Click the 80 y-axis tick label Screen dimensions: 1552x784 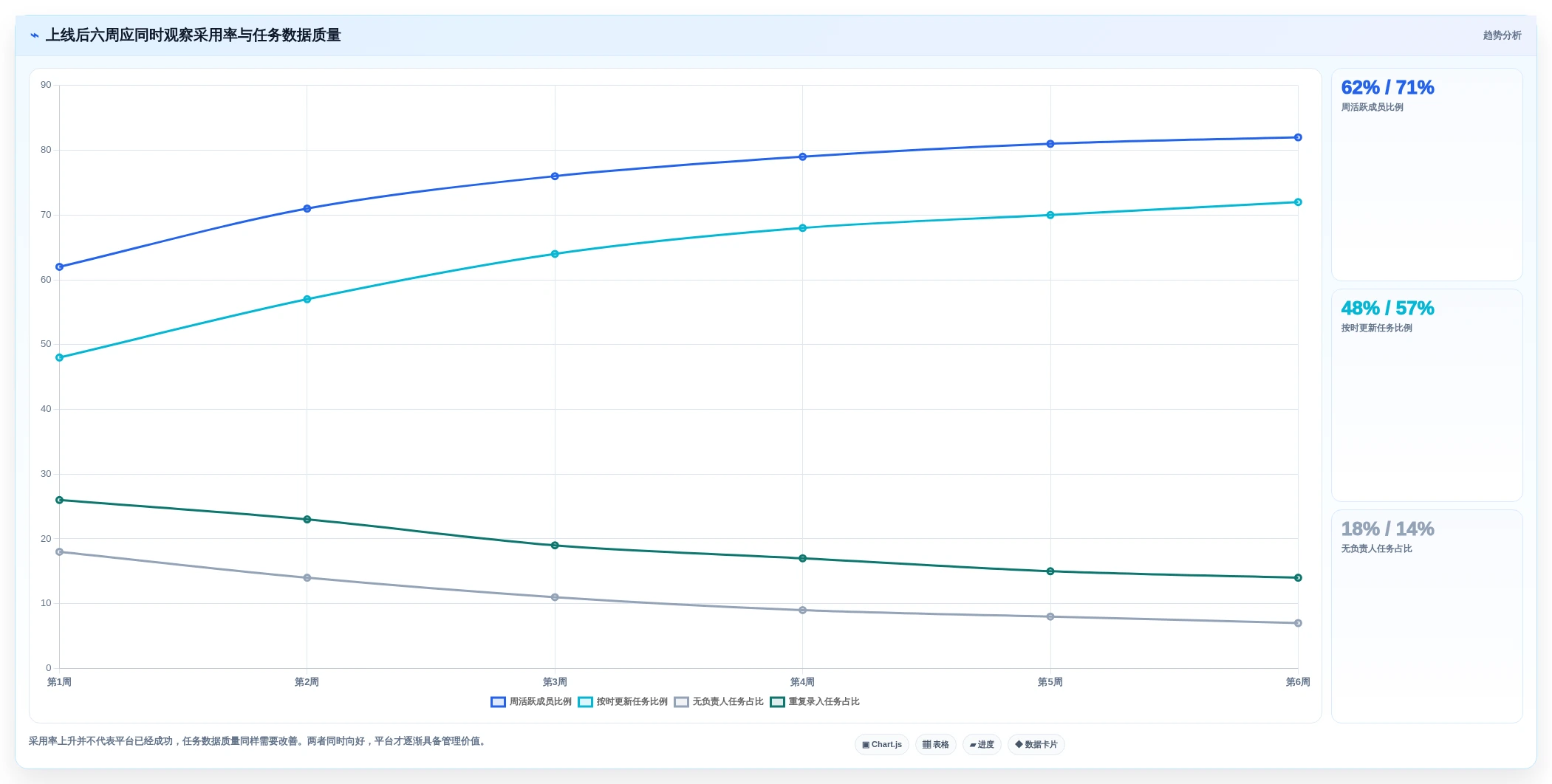click(x=46, y=150)
